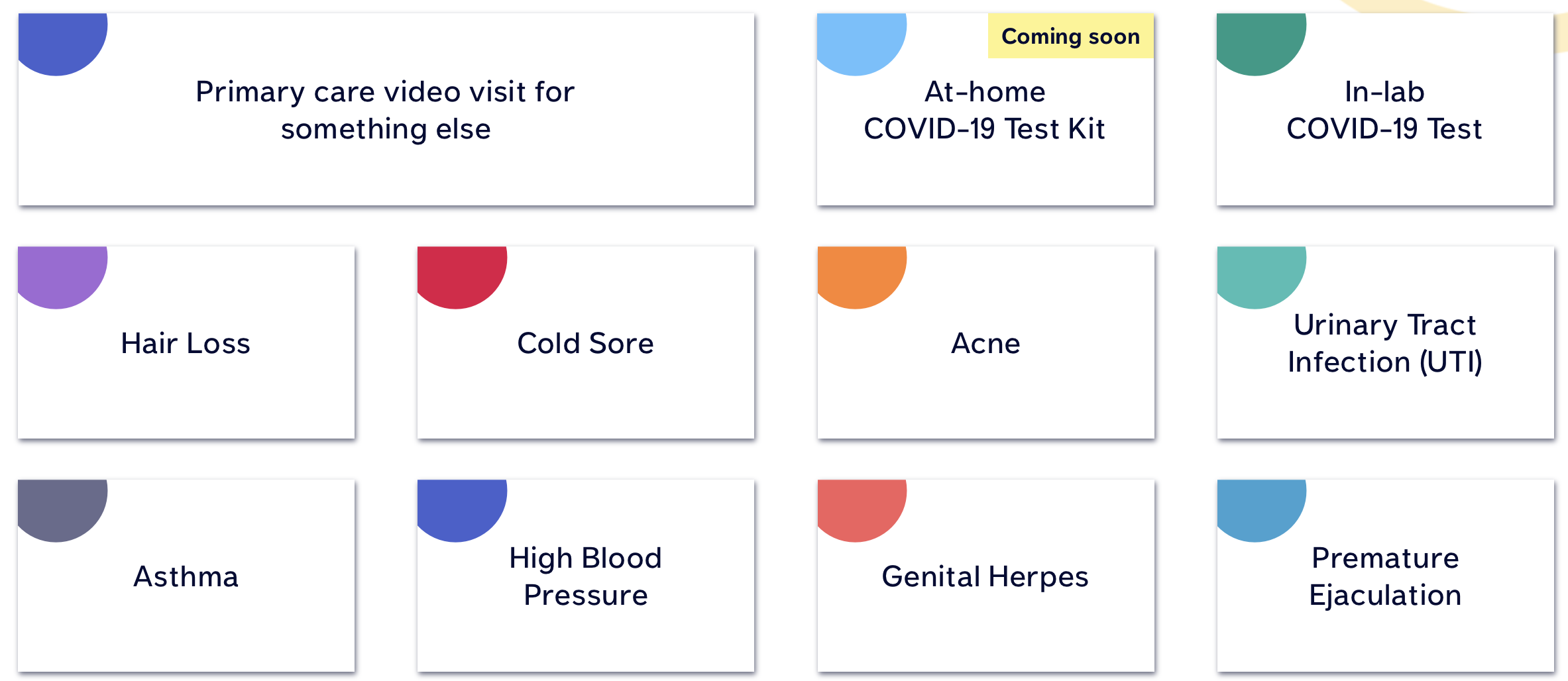Select the Asthma card
Viewport: 1568px width, 681px height.
click(x=186, y=576)
